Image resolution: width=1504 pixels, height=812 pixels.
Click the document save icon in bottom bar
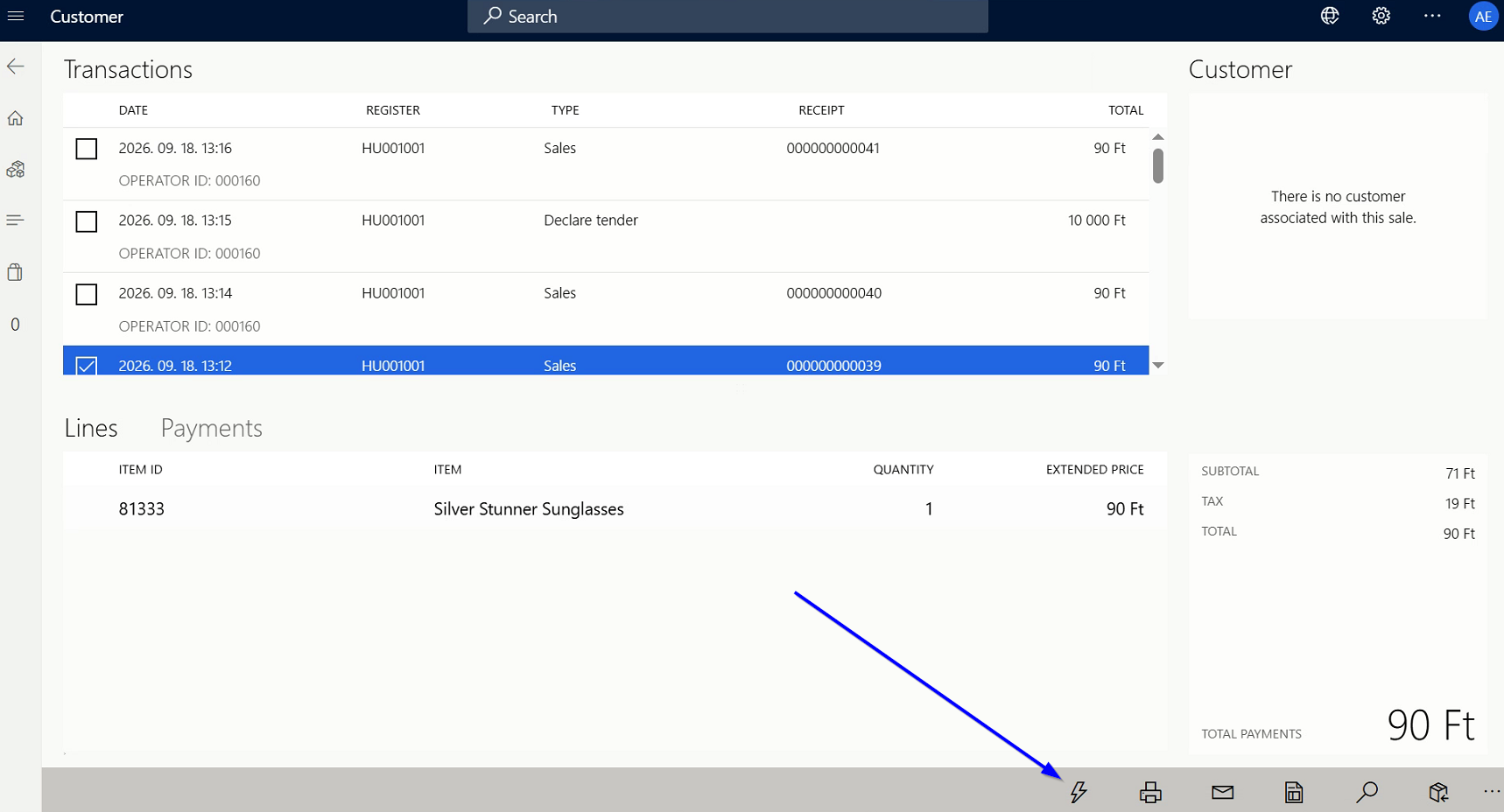(x=1294, y=792)
